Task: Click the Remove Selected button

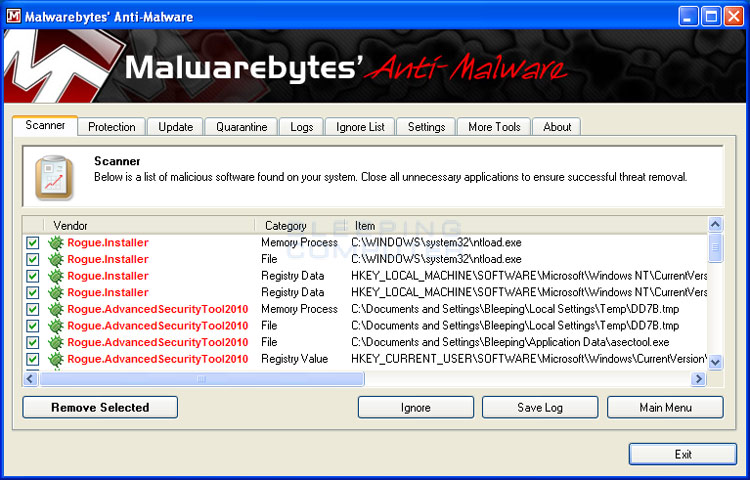Action: click(100, 407)
